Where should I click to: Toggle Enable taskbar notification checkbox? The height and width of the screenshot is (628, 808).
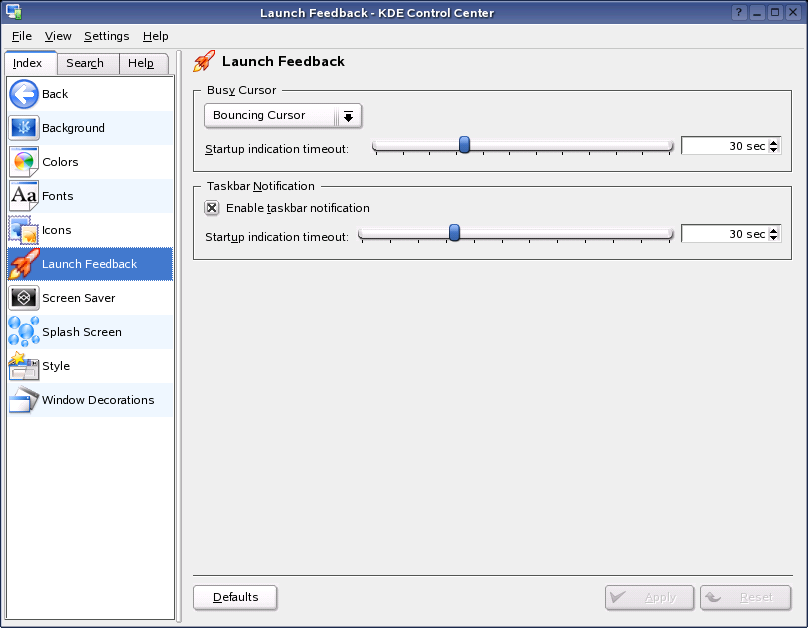[x=212, y=208]
